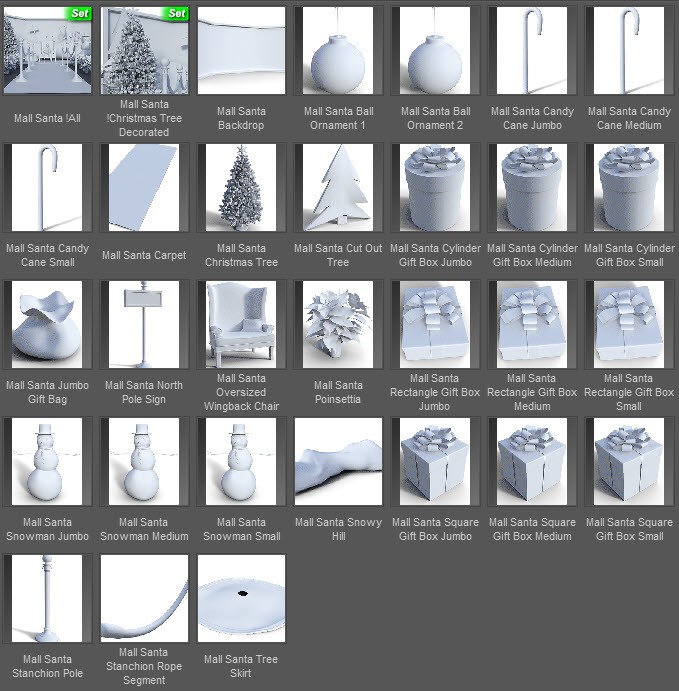
Task: Open Mall Santa !Christmas Tree Decorated set
Action: point(144,50)
